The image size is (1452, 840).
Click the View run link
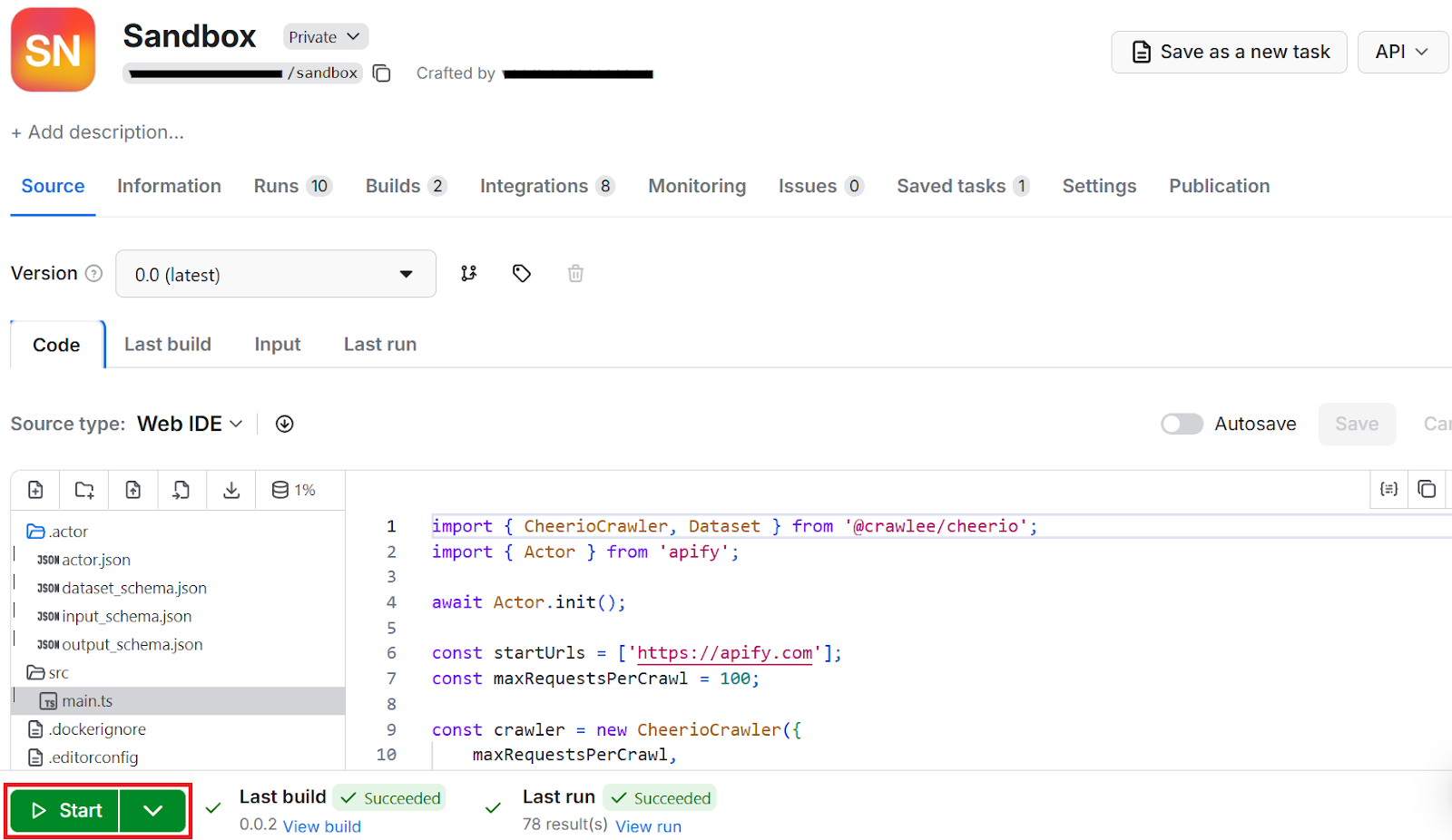648,826
